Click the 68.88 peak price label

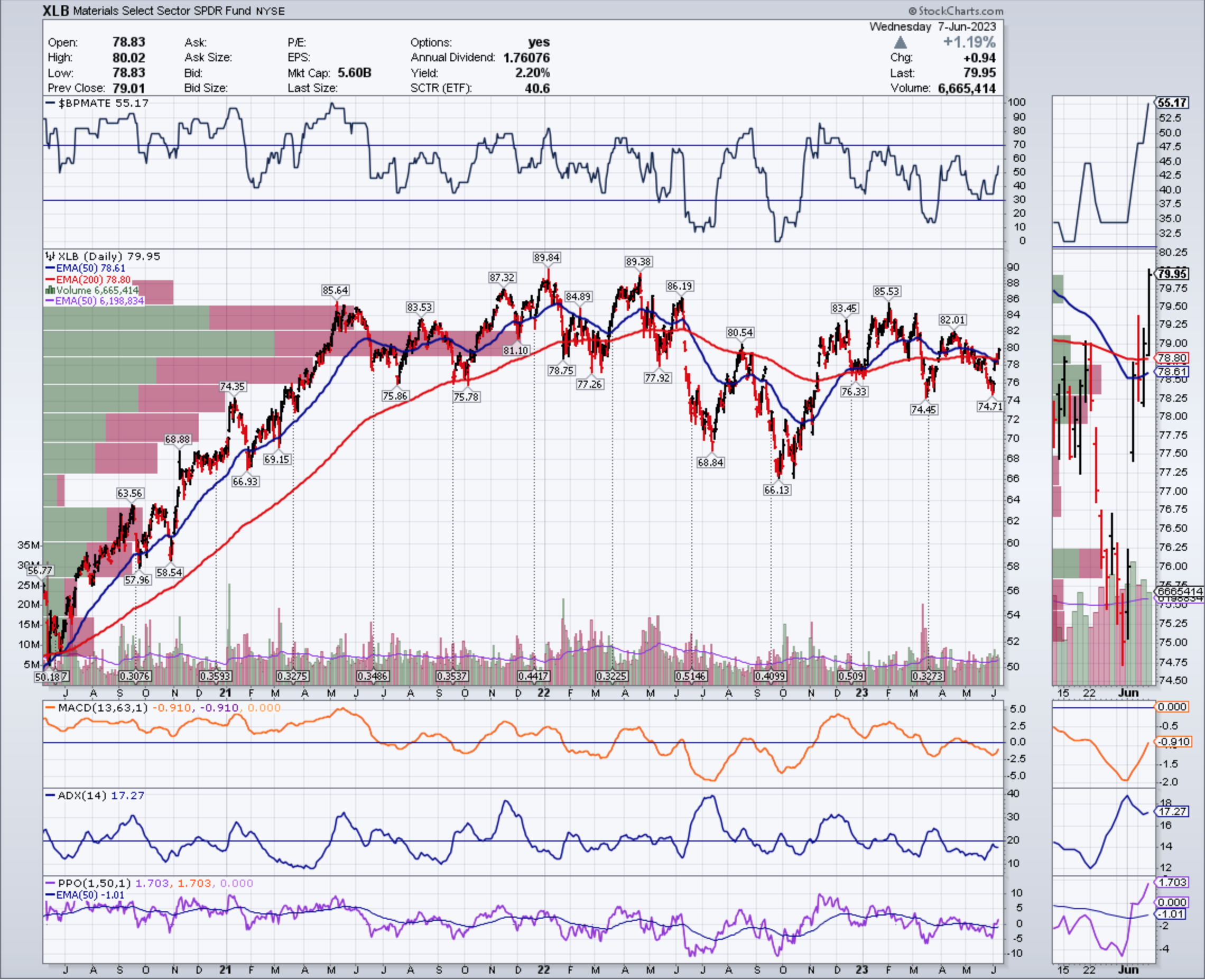pos(177,439)
